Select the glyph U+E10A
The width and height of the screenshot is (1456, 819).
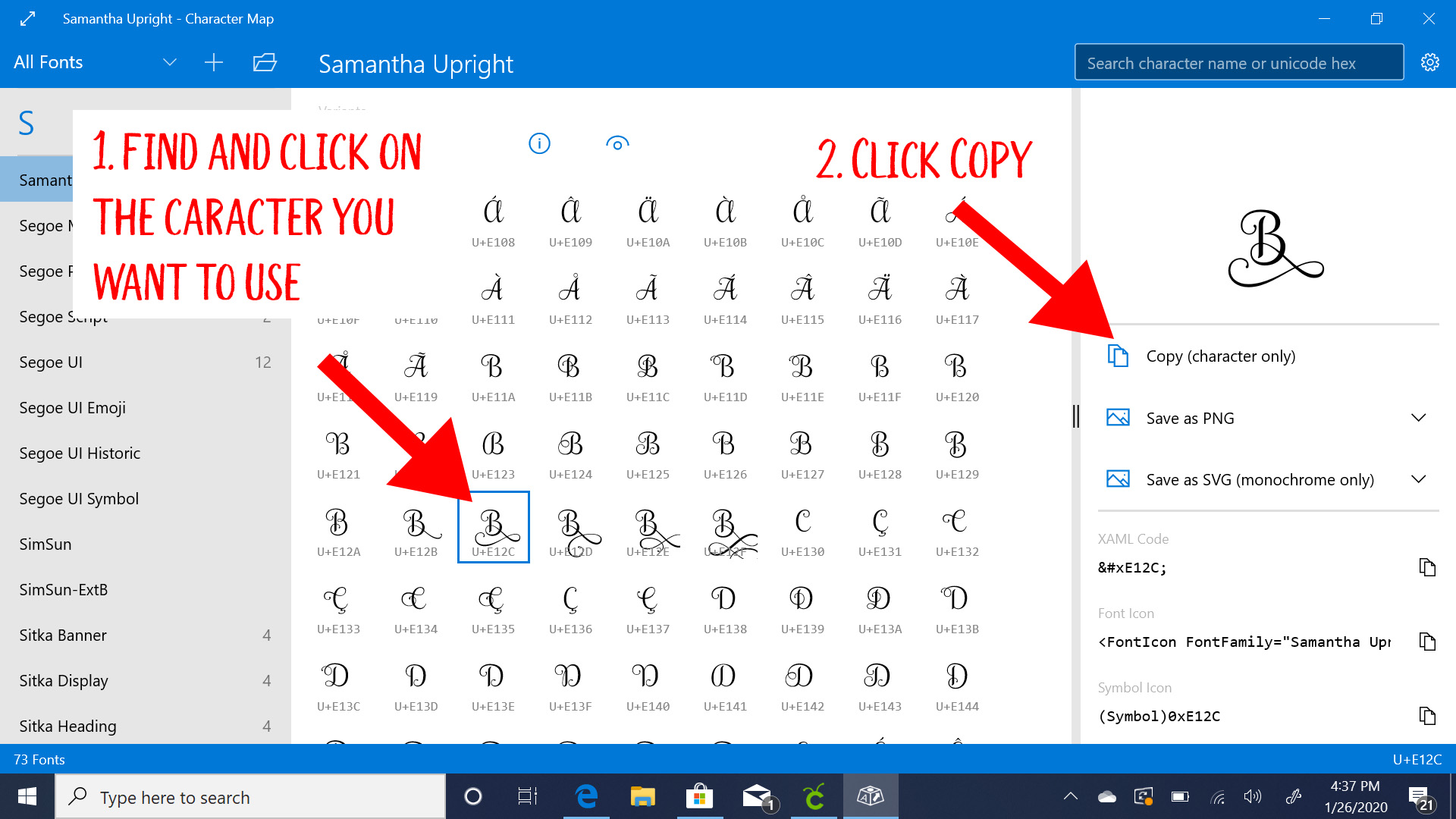(x=648, y=218)
